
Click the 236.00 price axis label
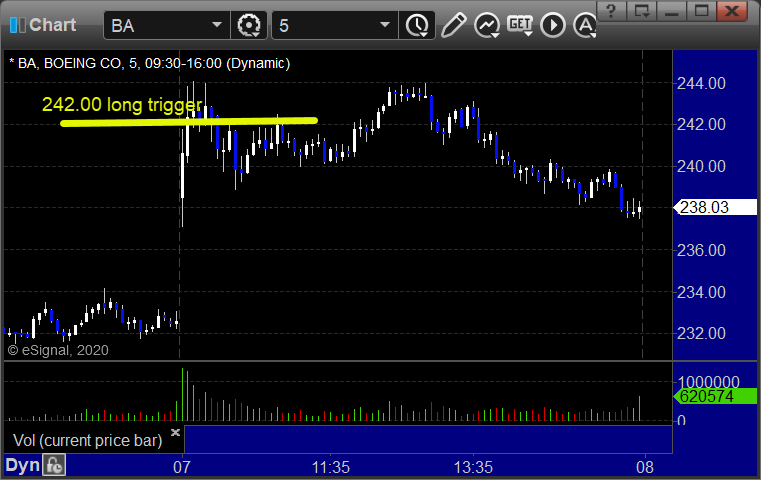[x=701, y=250]
